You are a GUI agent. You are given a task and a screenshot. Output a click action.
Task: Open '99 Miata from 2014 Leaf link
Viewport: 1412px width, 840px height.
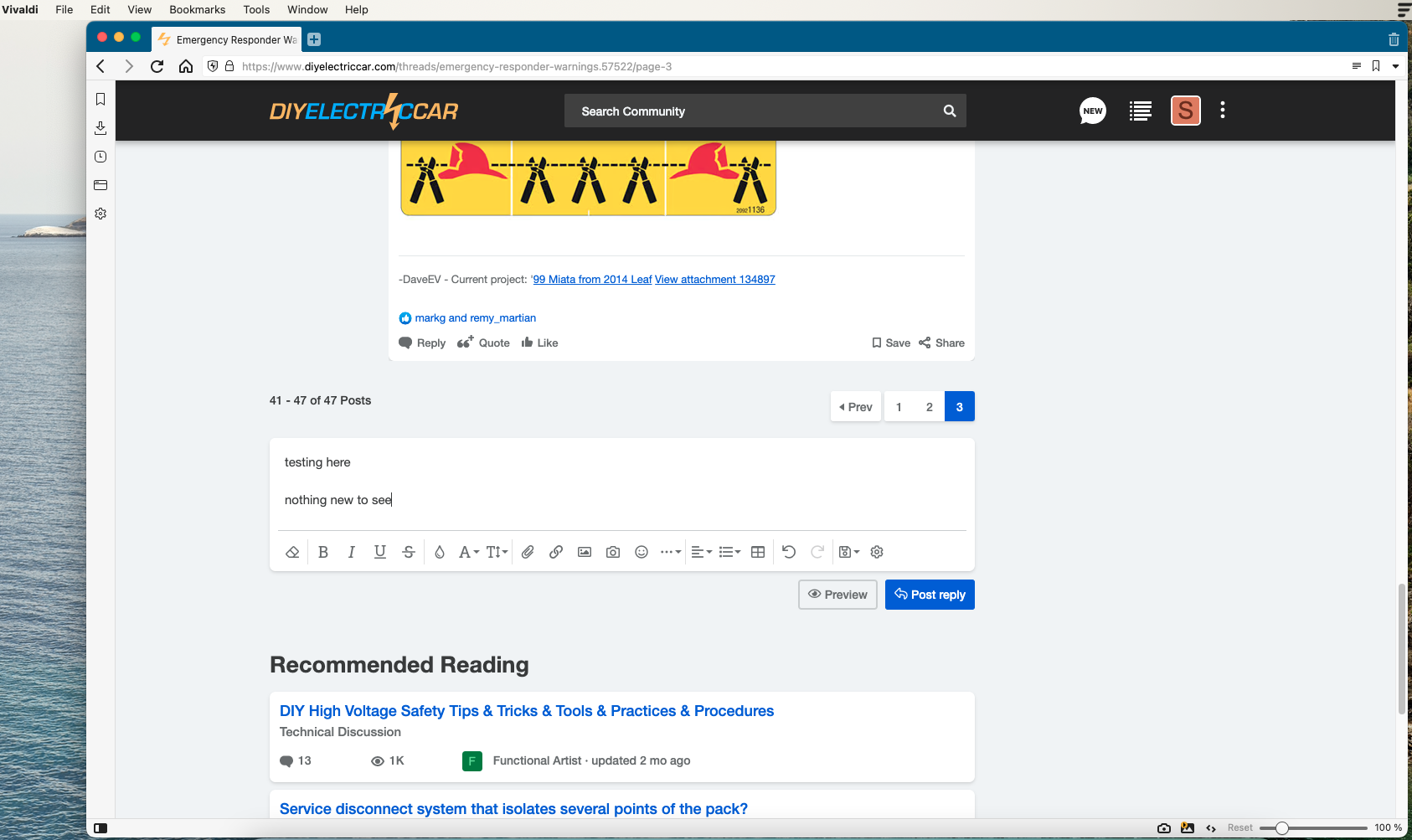coord(592,280)
